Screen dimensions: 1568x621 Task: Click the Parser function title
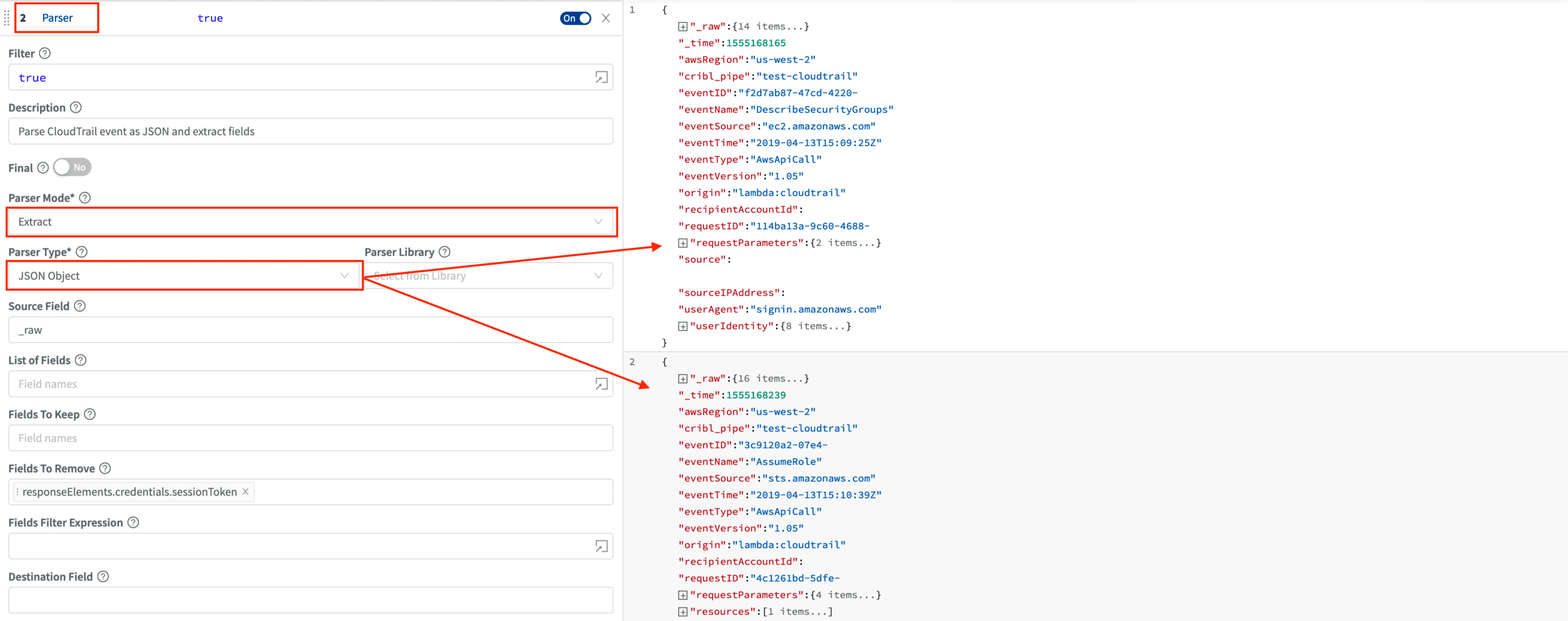pos(57,18)
